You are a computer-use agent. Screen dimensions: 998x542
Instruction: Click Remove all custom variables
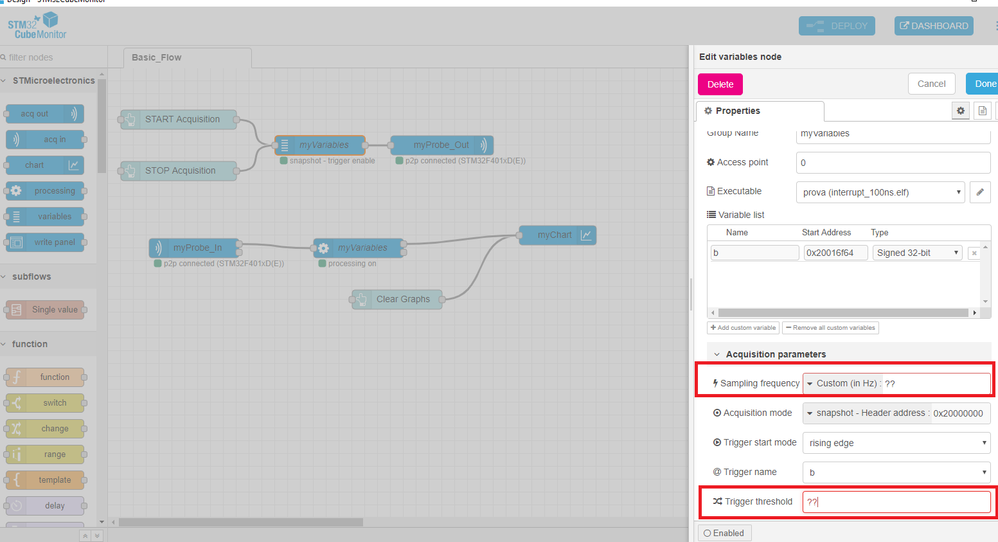pos(831,328)
